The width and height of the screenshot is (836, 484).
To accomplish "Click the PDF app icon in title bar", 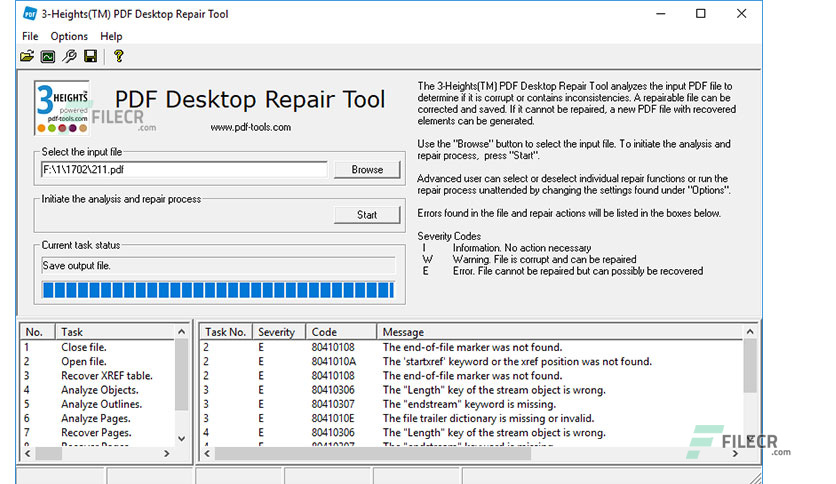I will [30, 14].
